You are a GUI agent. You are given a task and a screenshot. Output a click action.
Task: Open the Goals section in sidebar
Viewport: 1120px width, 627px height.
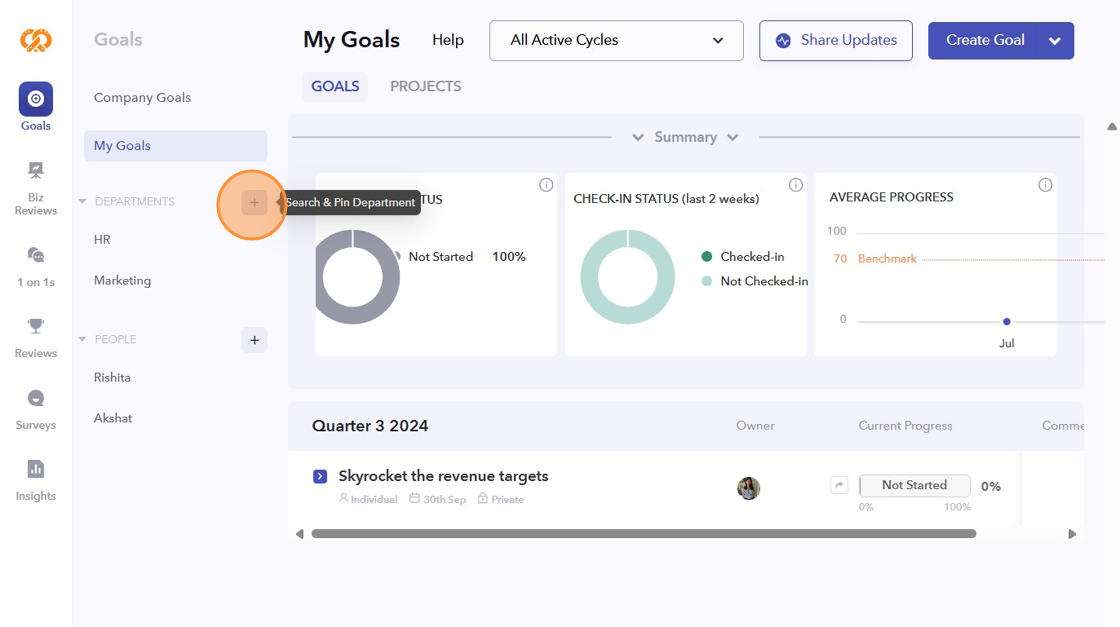[x=36, y=100]
